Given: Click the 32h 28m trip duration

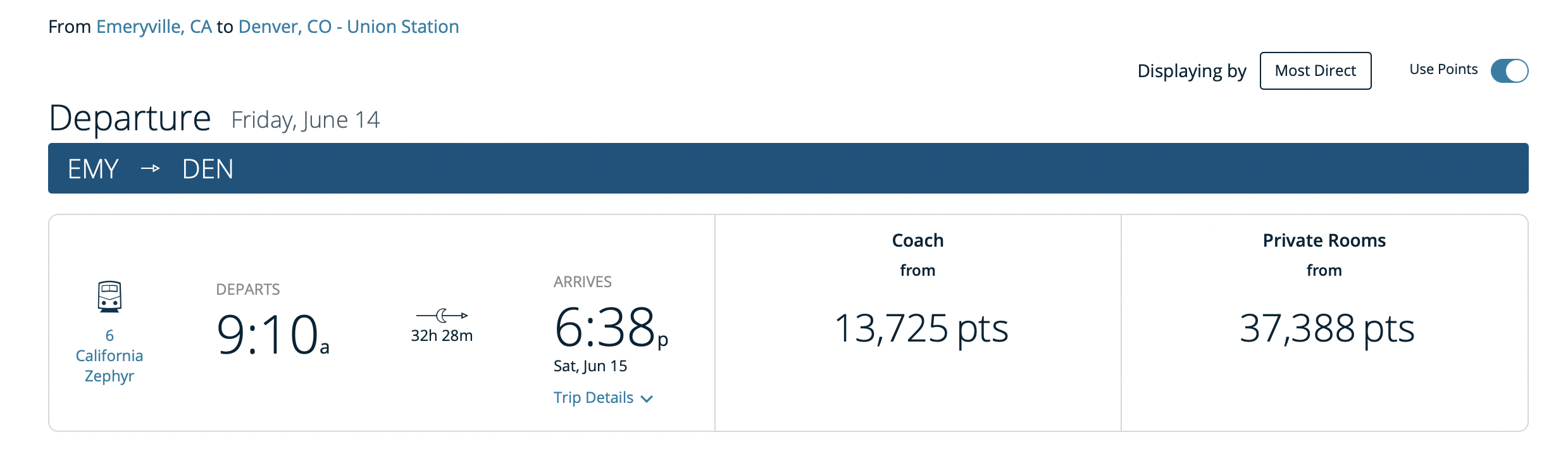Looking at the screenshot, I should (442, 336).
